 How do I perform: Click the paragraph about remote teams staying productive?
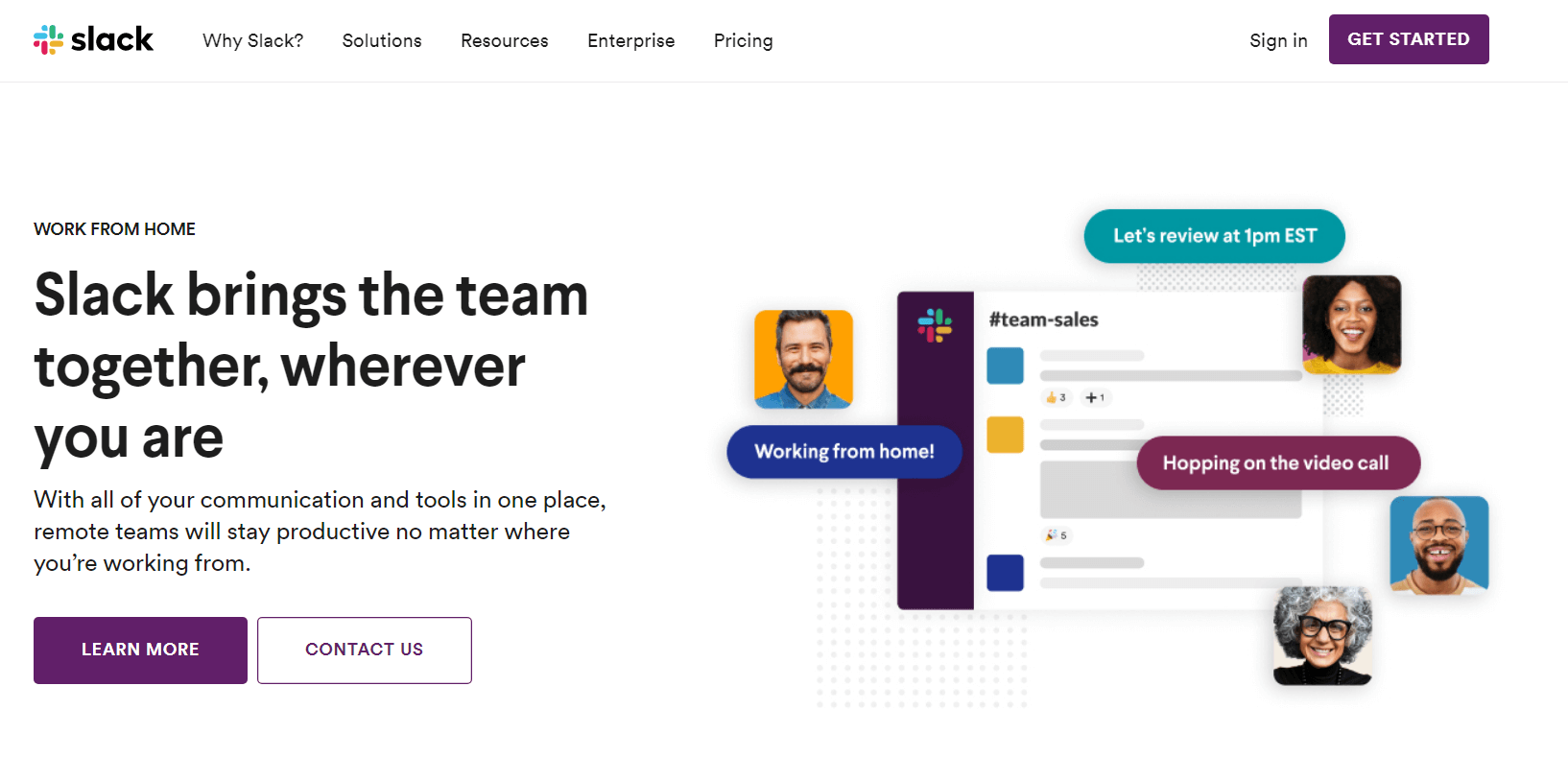coord(321,532)
